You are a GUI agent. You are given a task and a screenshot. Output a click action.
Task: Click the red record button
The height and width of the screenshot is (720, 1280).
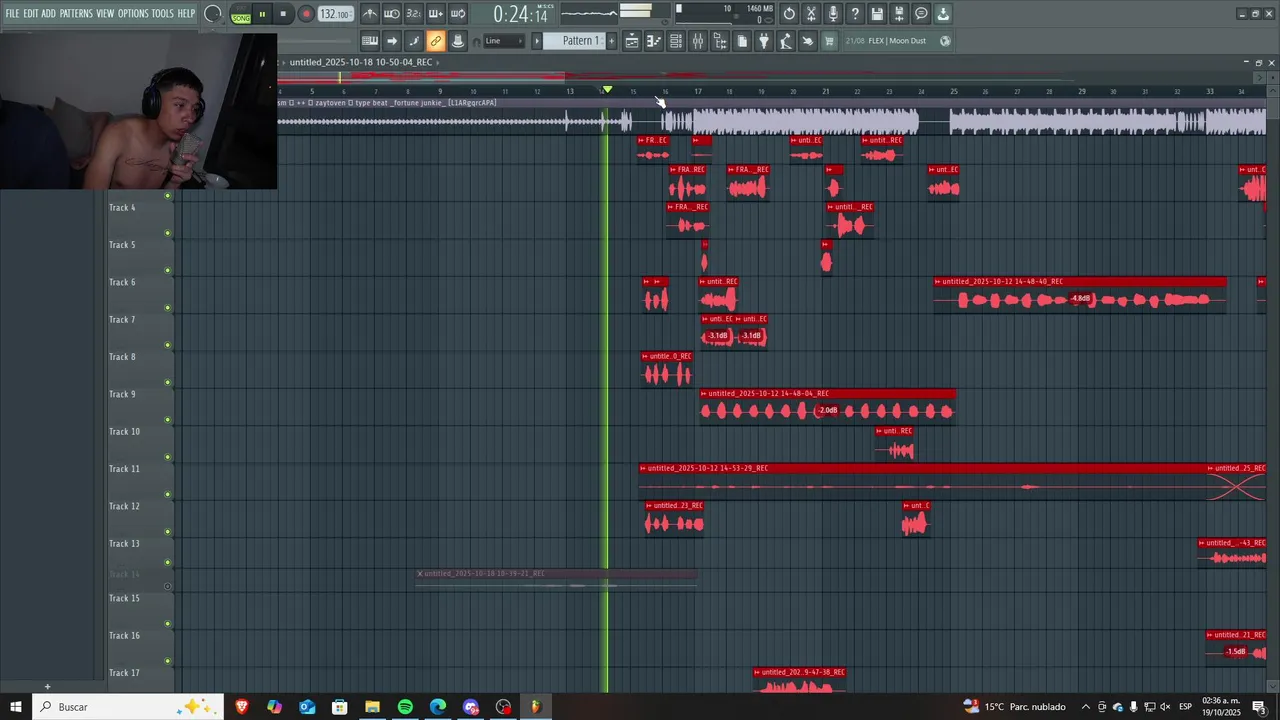[x=306, y=15]
